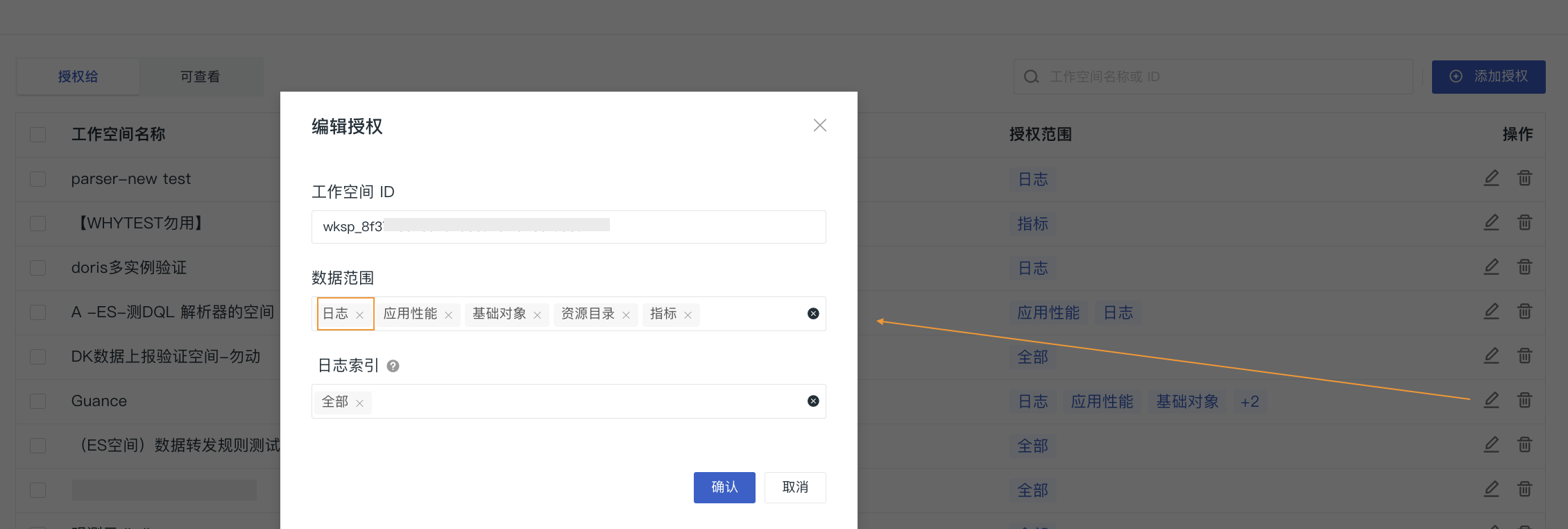Remove the 日志 tag from data scope
The height and width of the screenshot is (529, 1568).
(x=359, y=315)
